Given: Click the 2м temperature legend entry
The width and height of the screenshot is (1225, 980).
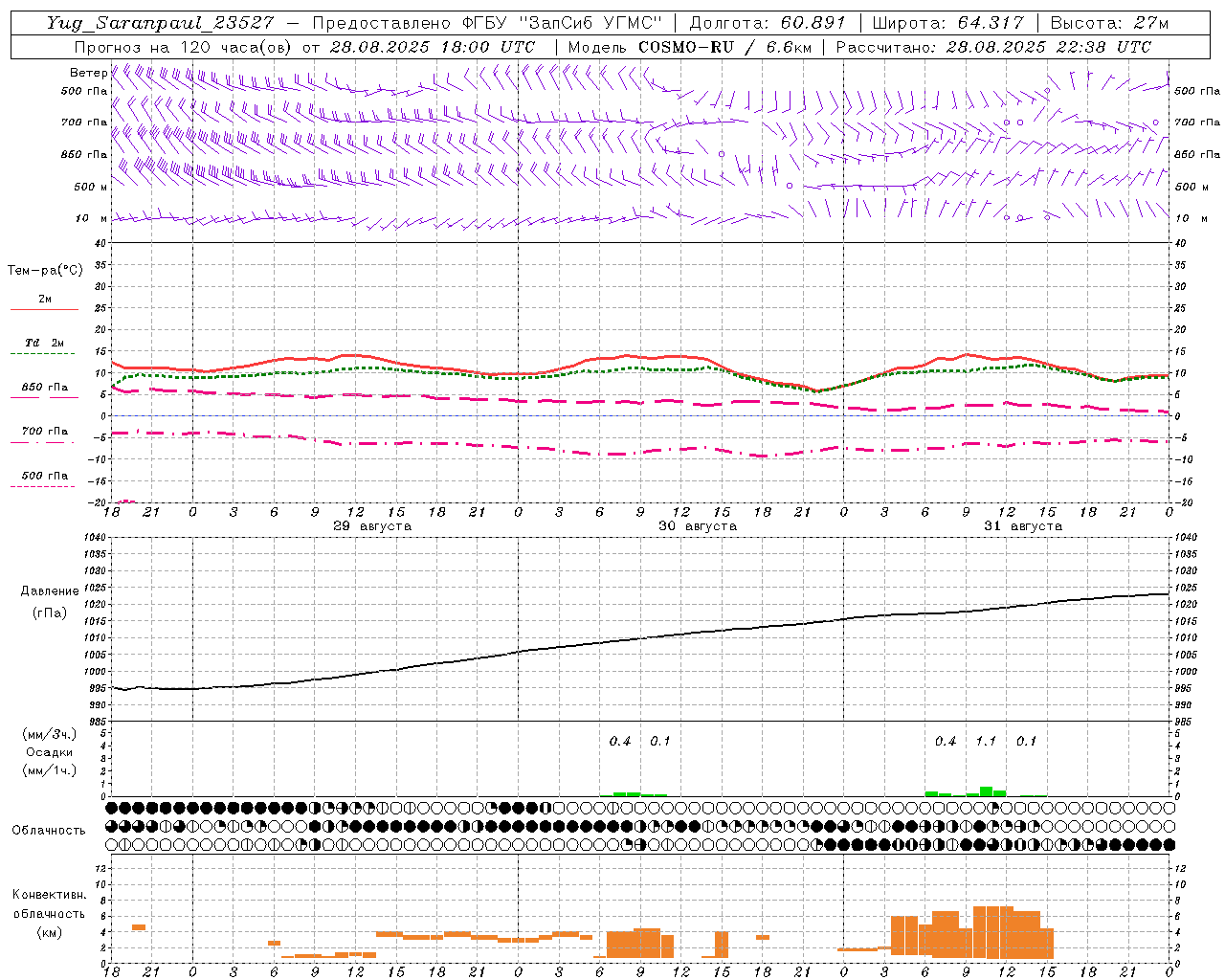Looking at the screenshot, I should [x=45, y=299].
